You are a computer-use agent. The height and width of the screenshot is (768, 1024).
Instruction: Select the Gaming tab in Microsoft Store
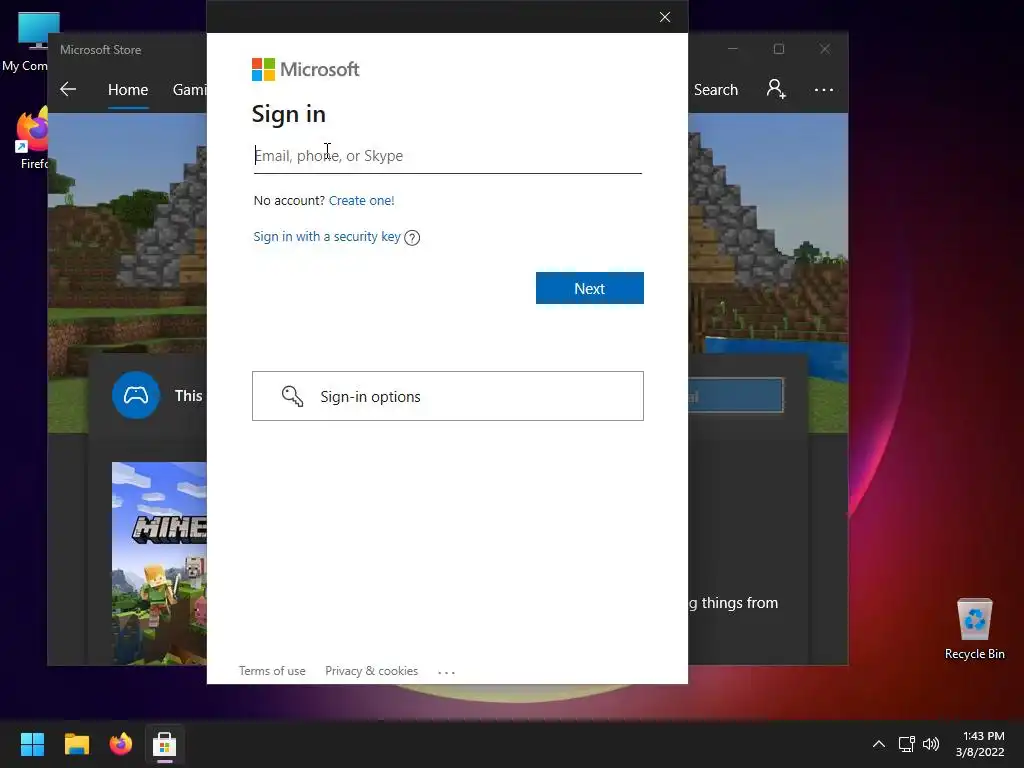click(189, 89)
